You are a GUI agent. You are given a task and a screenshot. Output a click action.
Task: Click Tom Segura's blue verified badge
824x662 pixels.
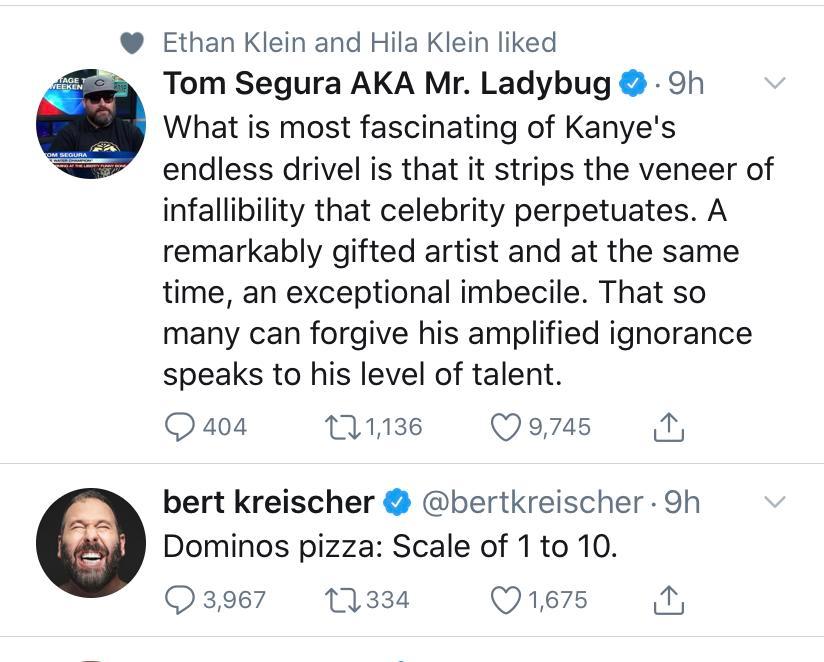pos(632,84)
